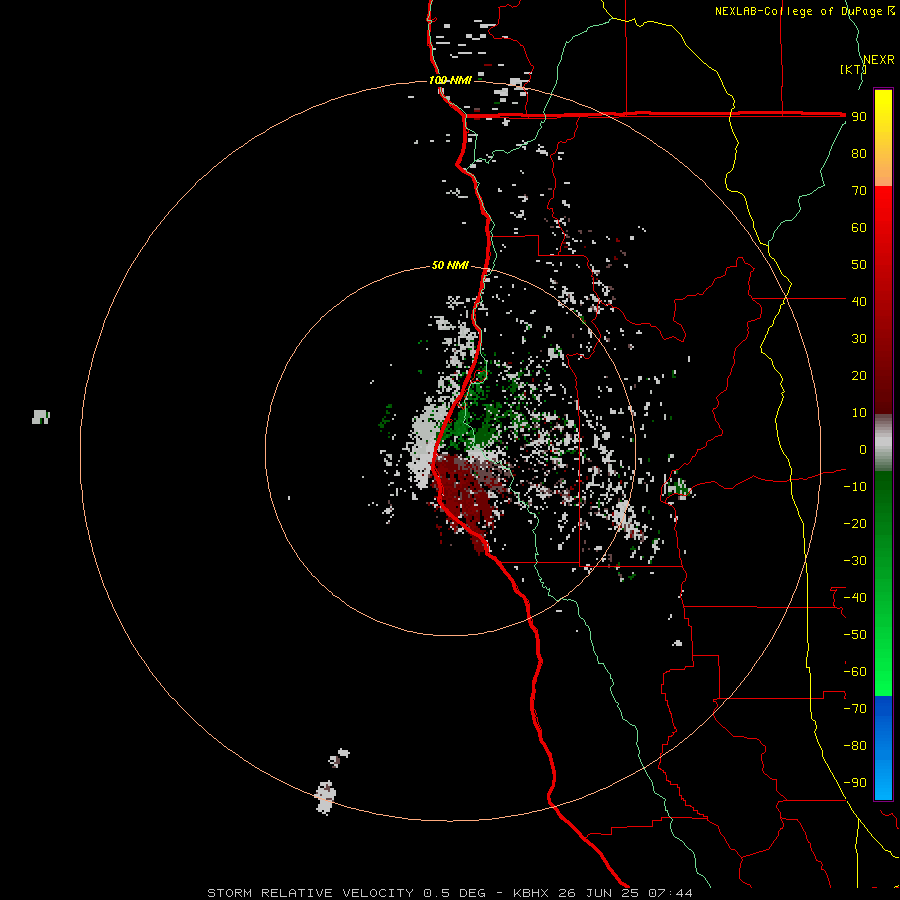This screenshot has width=900, height=900.
Task: Click the gray echo cluster on southwest range ring
Action: [325, 797]
